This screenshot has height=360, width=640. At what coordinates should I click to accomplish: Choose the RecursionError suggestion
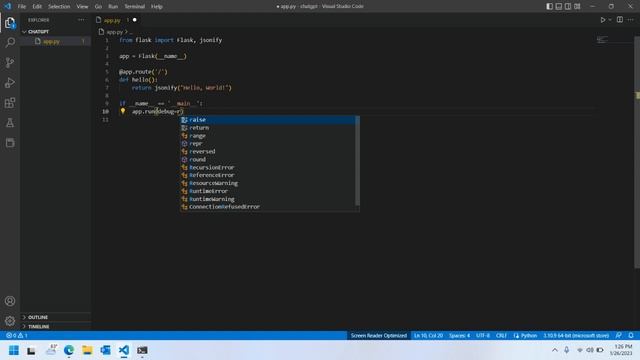click(268, 167)
